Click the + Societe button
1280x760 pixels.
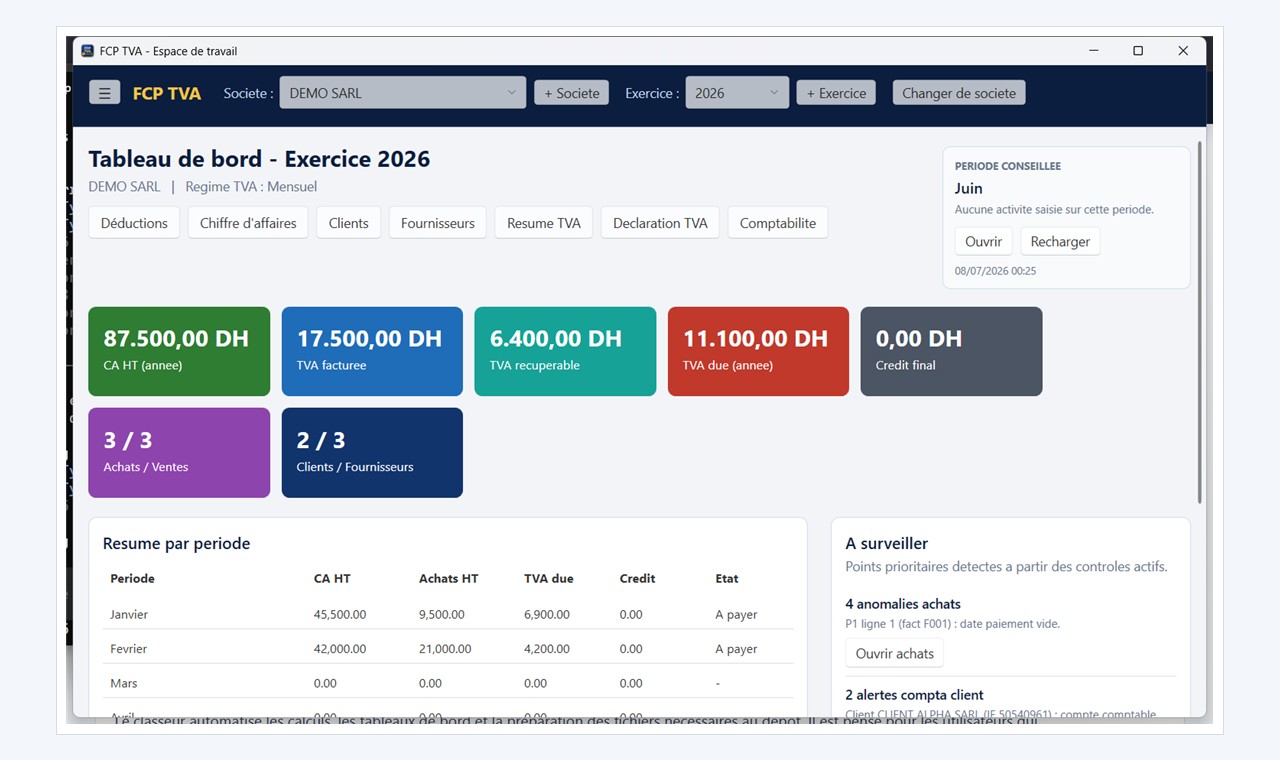[571, 93]
